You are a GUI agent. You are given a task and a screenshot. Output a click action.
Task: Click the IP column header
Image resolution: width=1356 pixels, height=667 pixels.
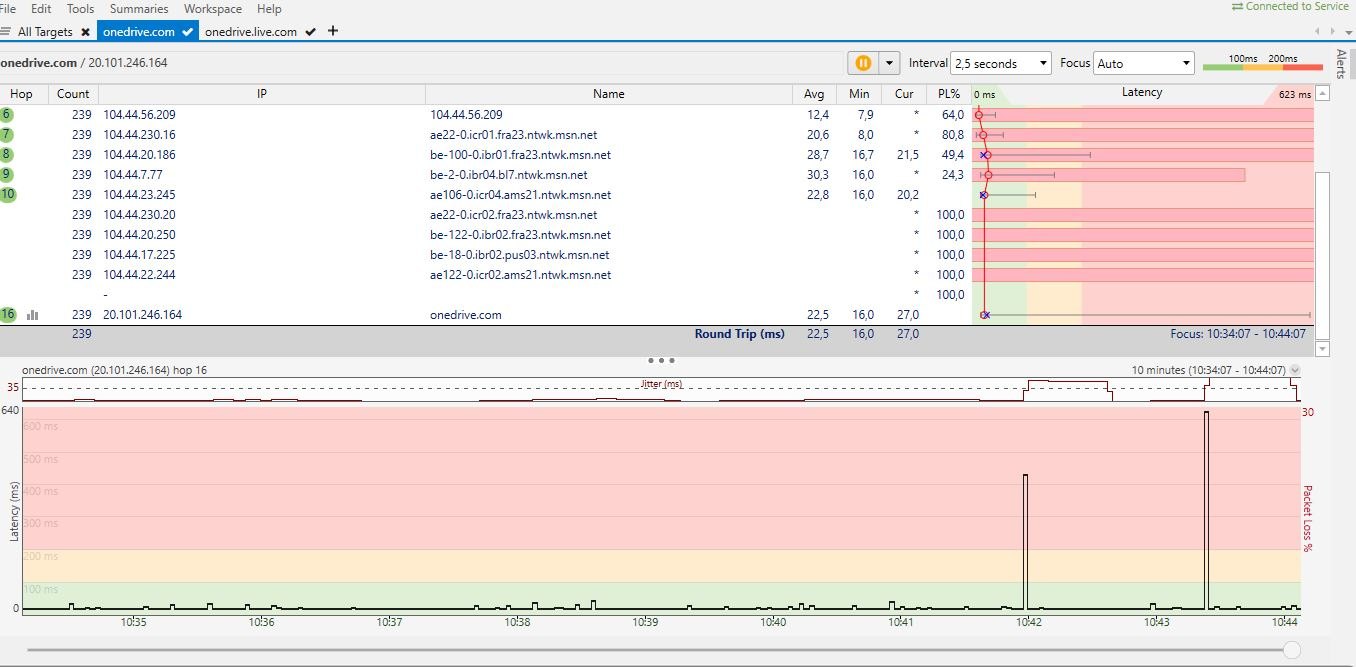[262, 94]
